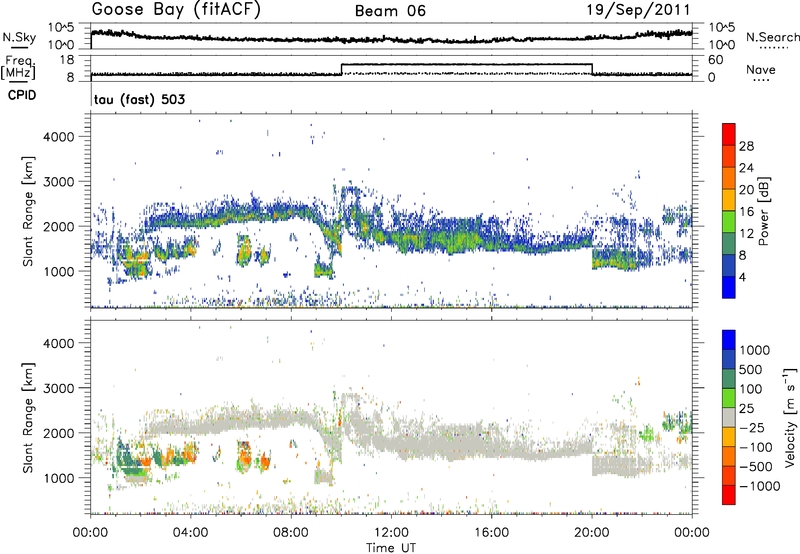The width and height of the screenshot is (800, 554).
Task: Click the "08:00" time axis tick label
Action: pyautogui.click(x=291, y=533)
